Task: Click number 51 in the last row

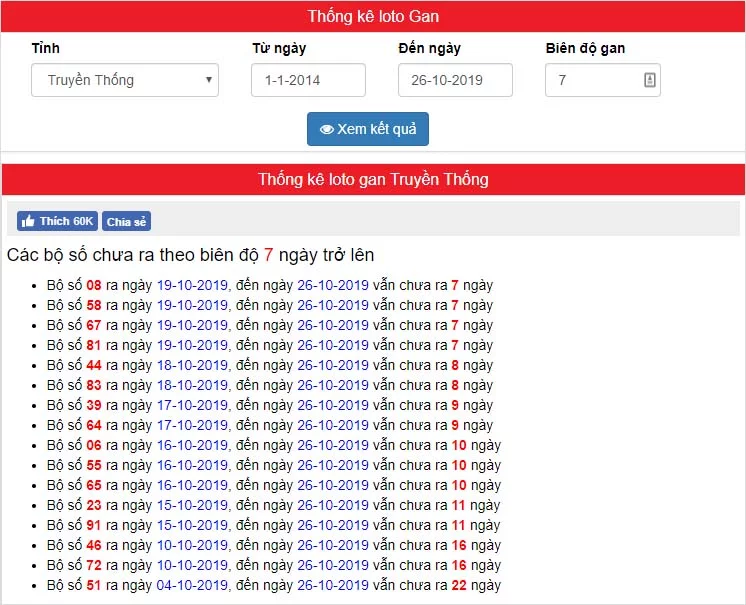Action: click(x=94, y=585)
